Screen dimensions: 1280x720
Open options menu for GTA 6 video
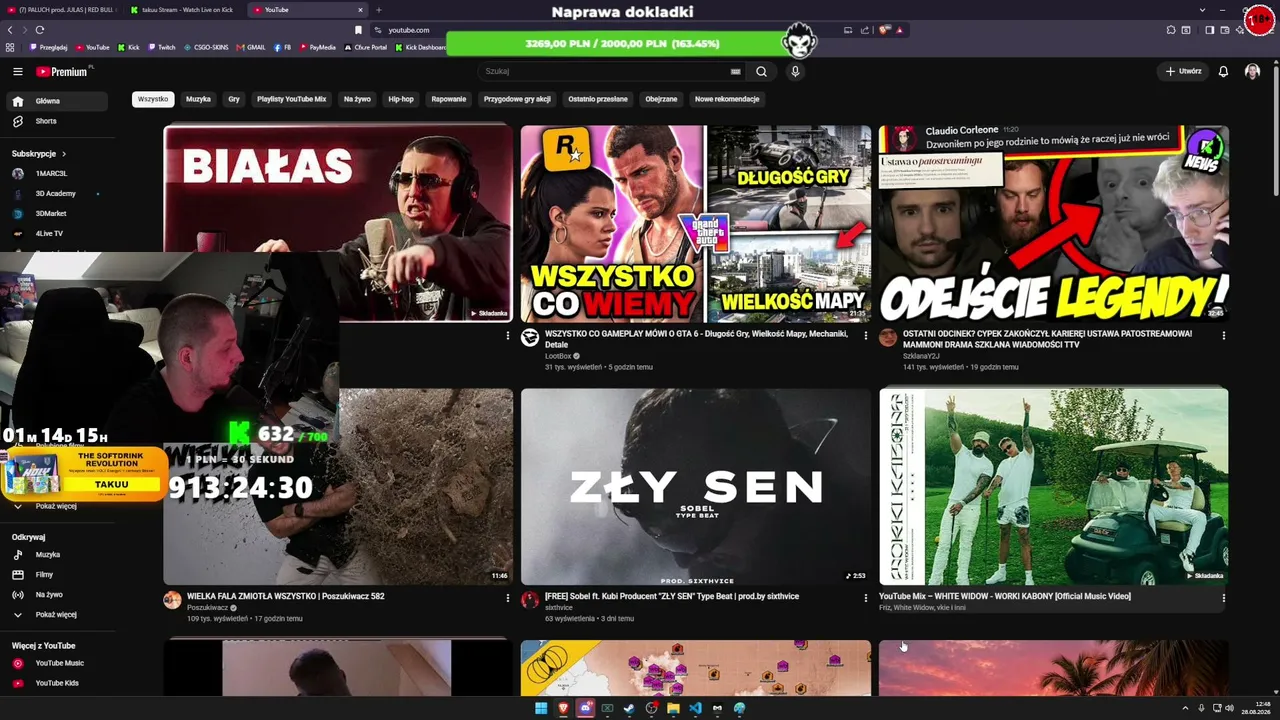coord(866,335)
